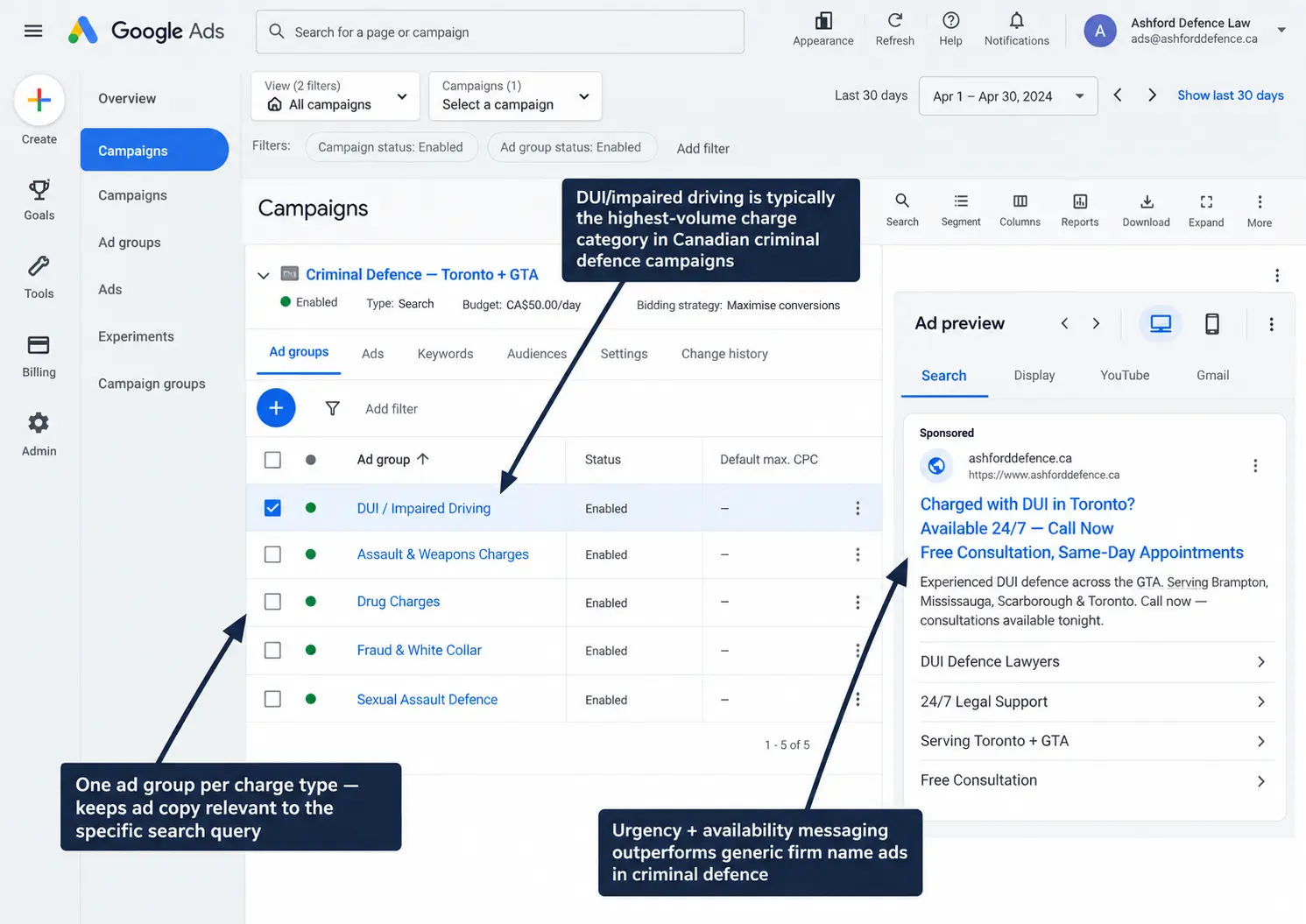The image size is (1306, 924).
Task: Click the search for a page or campaign field
Action: 500,32
